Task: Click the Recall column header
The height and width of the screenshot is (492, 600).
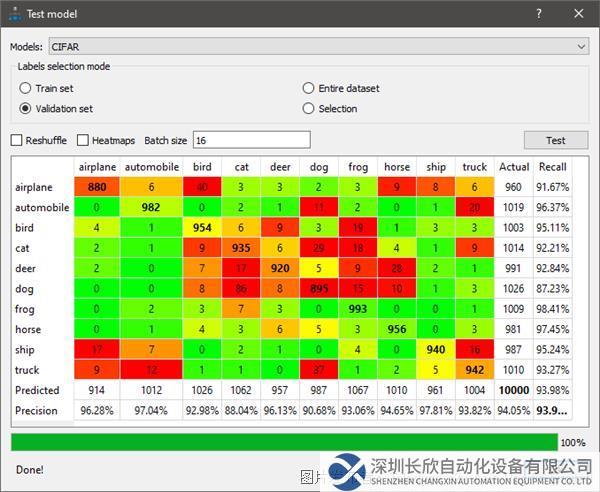Action: click(552, 166)
